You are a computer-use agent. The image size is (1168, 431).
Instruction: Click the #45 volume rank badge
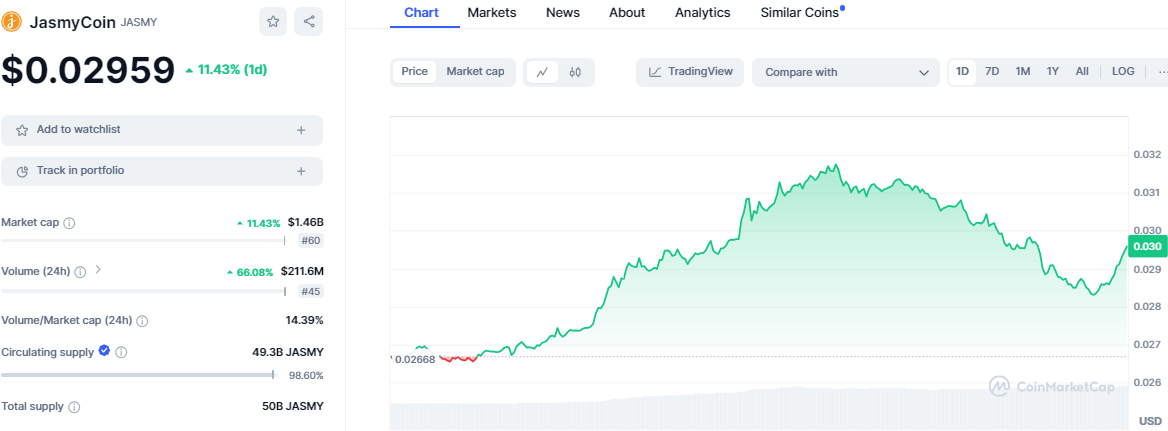click(x=311, y=291)
